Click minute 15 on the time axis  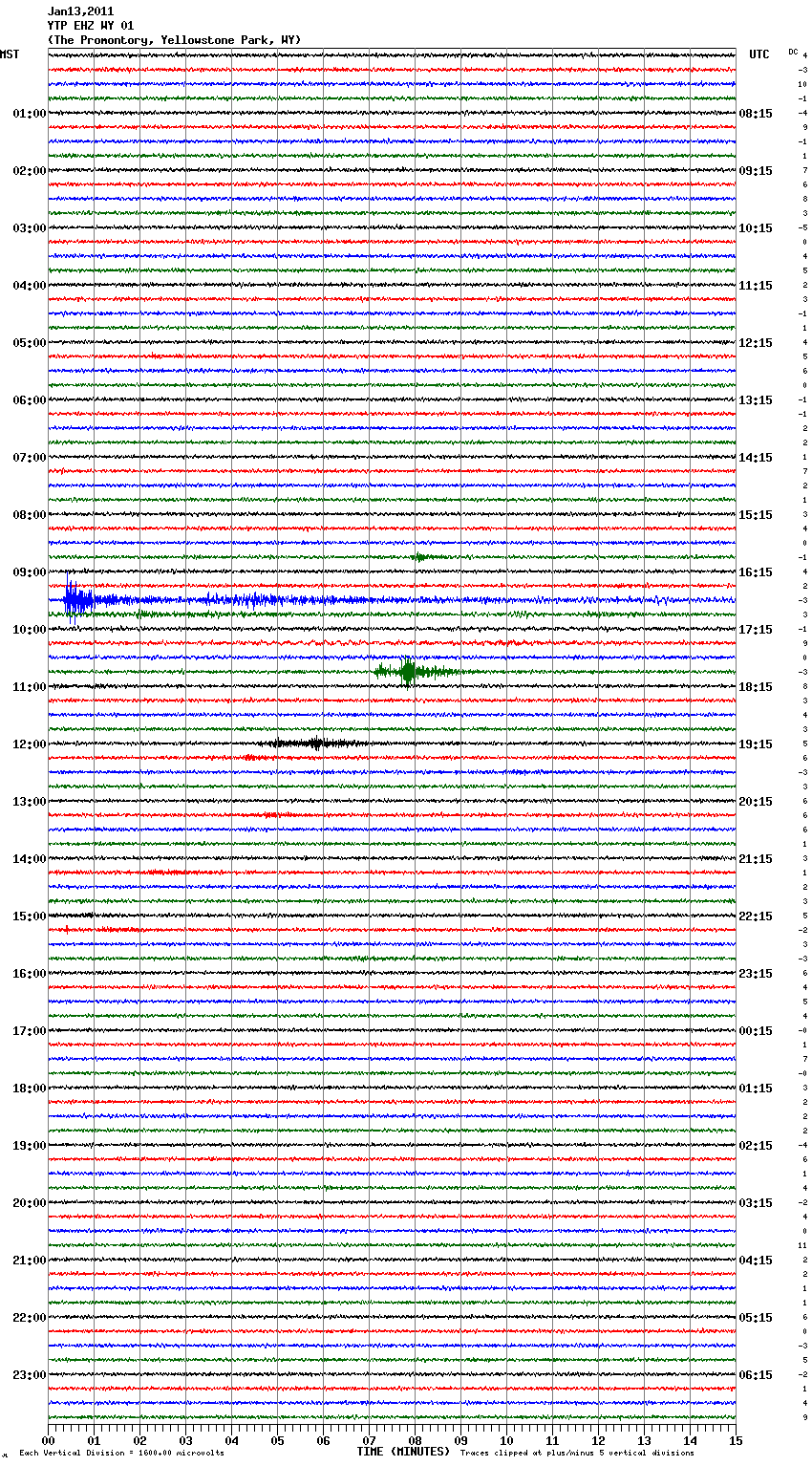[x=736, y=1440]
